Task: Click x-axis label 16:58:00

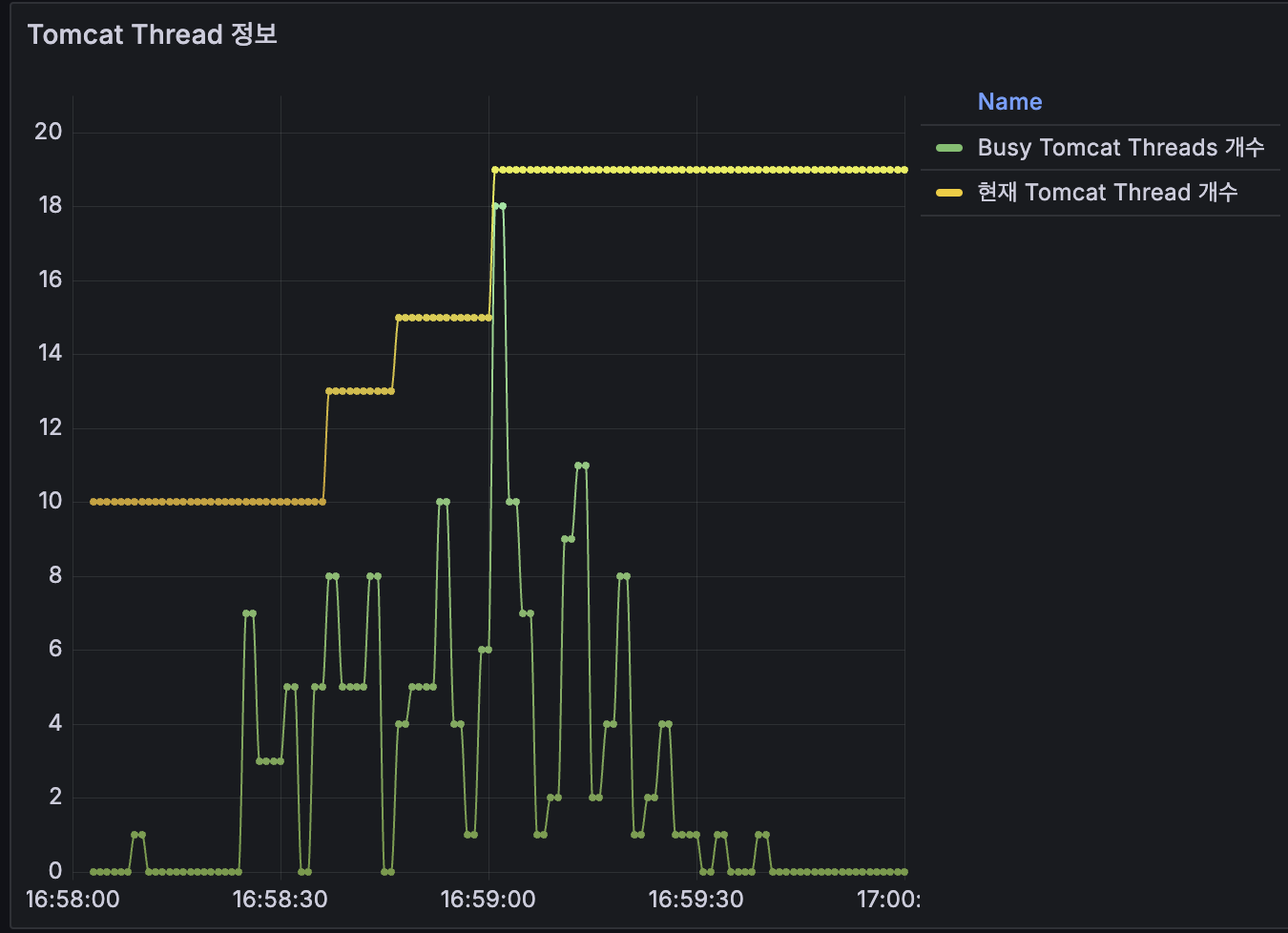Action: (x=73, y=900)
